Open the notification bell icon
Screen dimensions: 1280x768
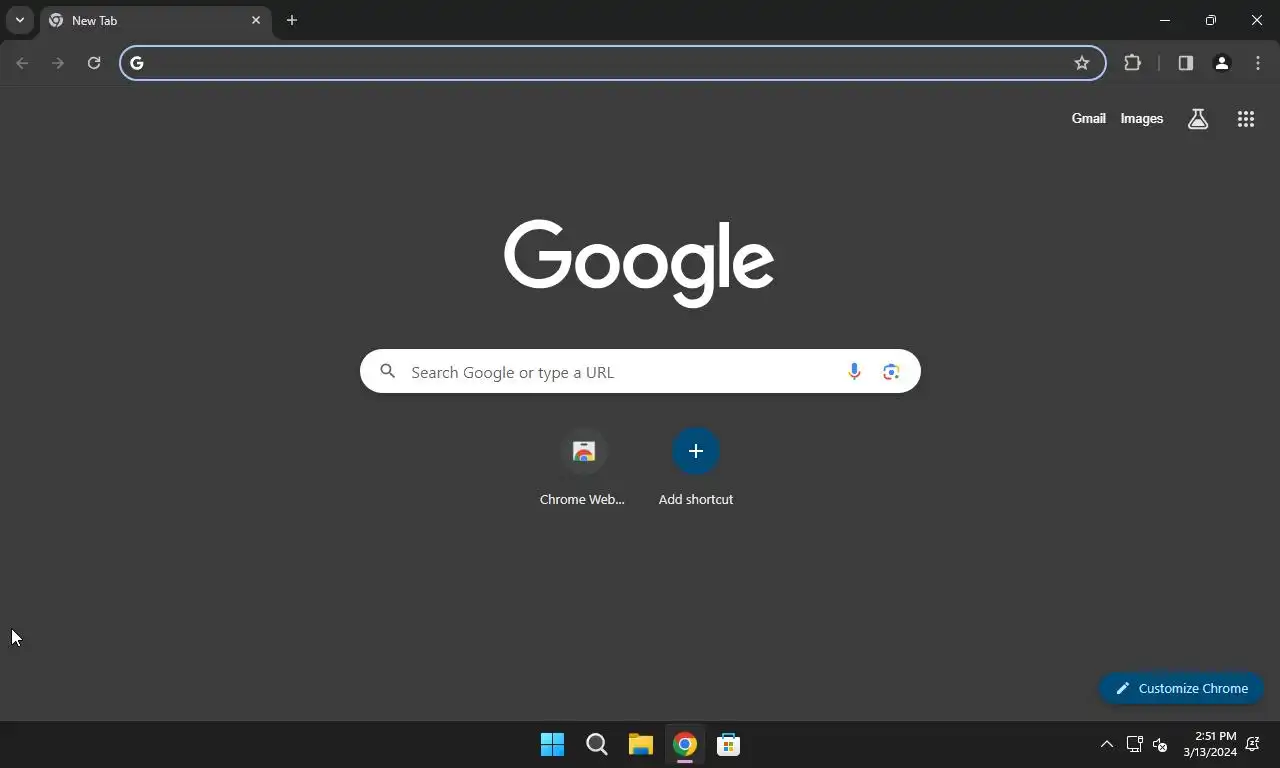point(1253,744)
